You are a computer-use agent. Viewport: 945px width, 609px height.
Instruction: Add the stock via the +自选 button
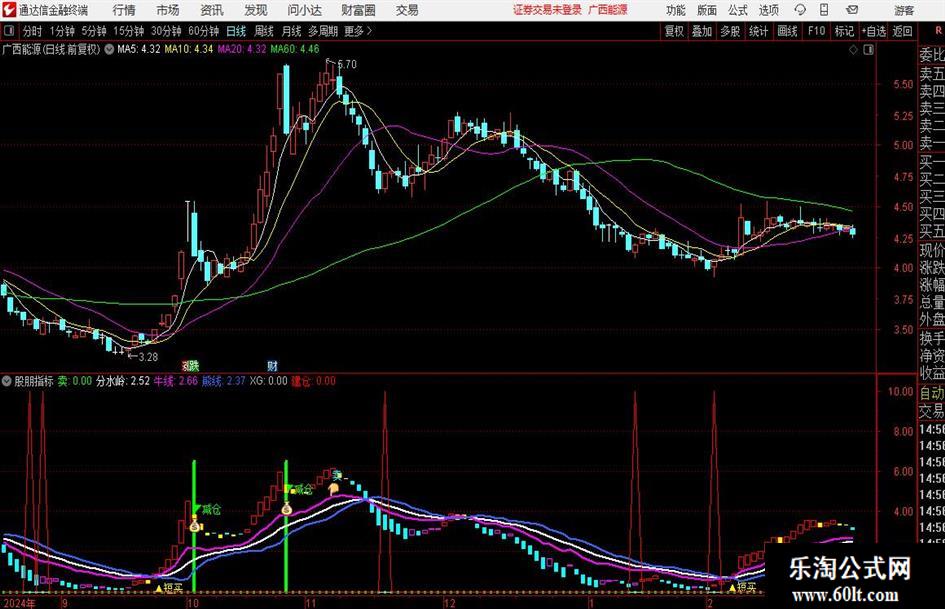point(874,31)
